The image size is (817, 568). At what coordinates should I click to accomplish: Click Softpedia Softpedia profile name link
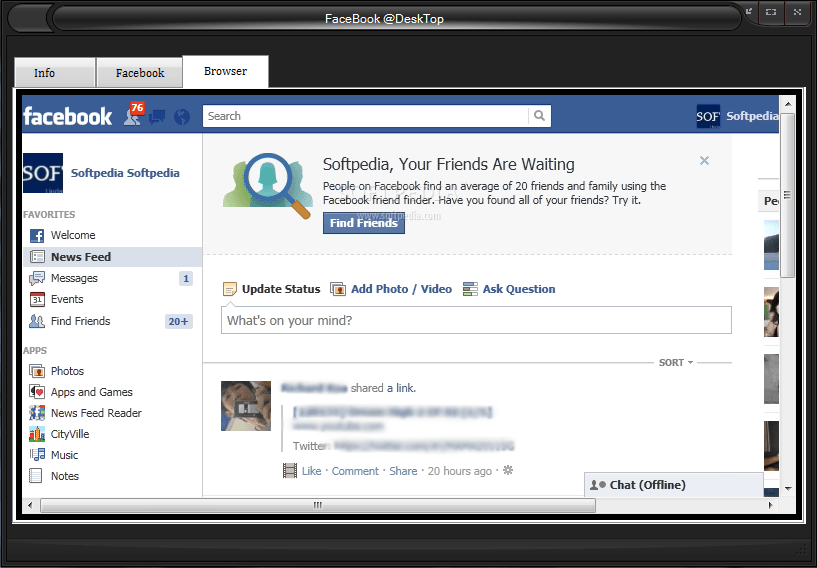tap(125, 173)
